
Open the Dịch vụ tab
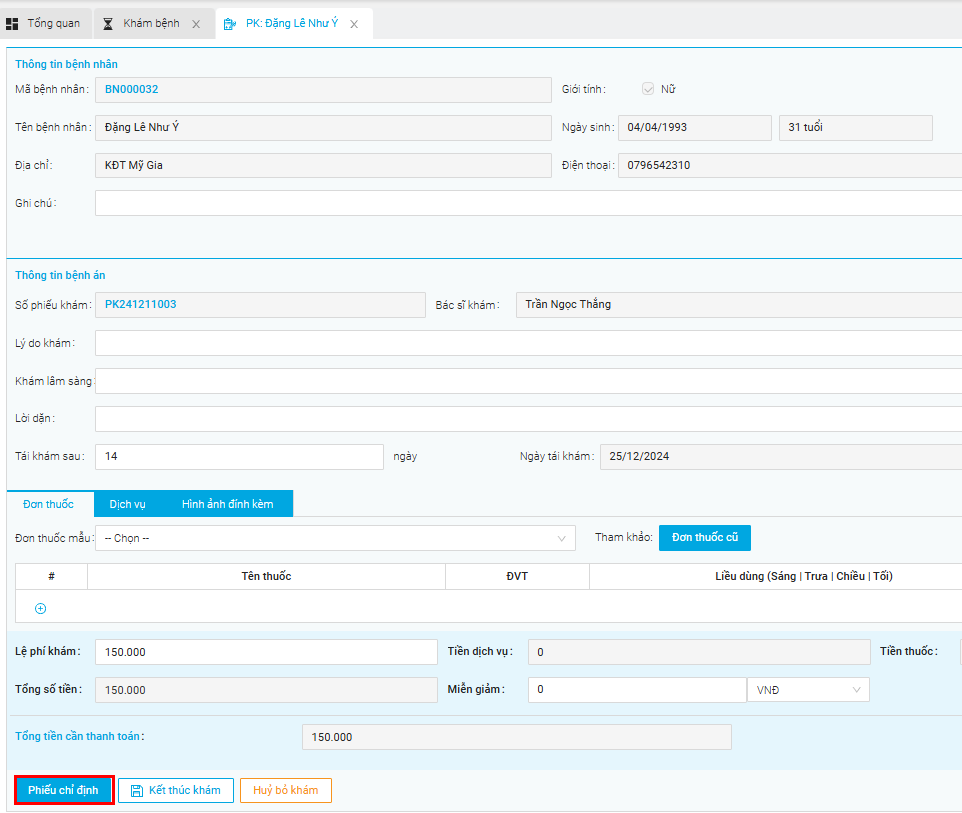click(x=128, y=504)
